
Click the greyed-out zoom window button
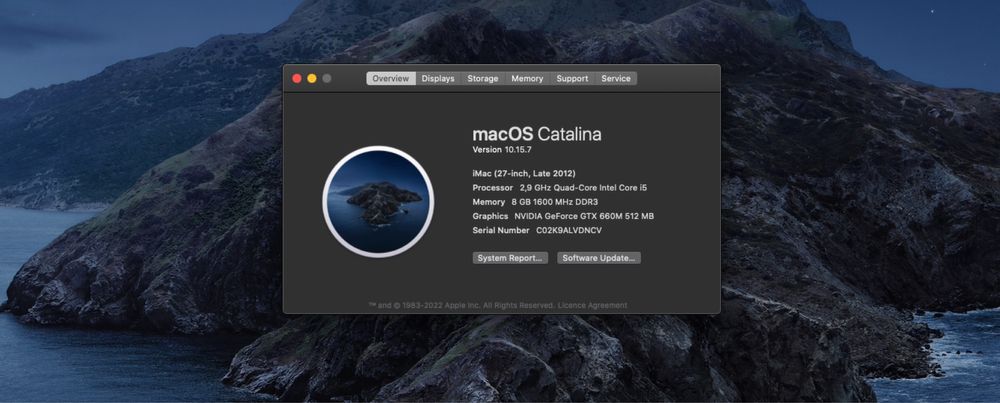327,78
